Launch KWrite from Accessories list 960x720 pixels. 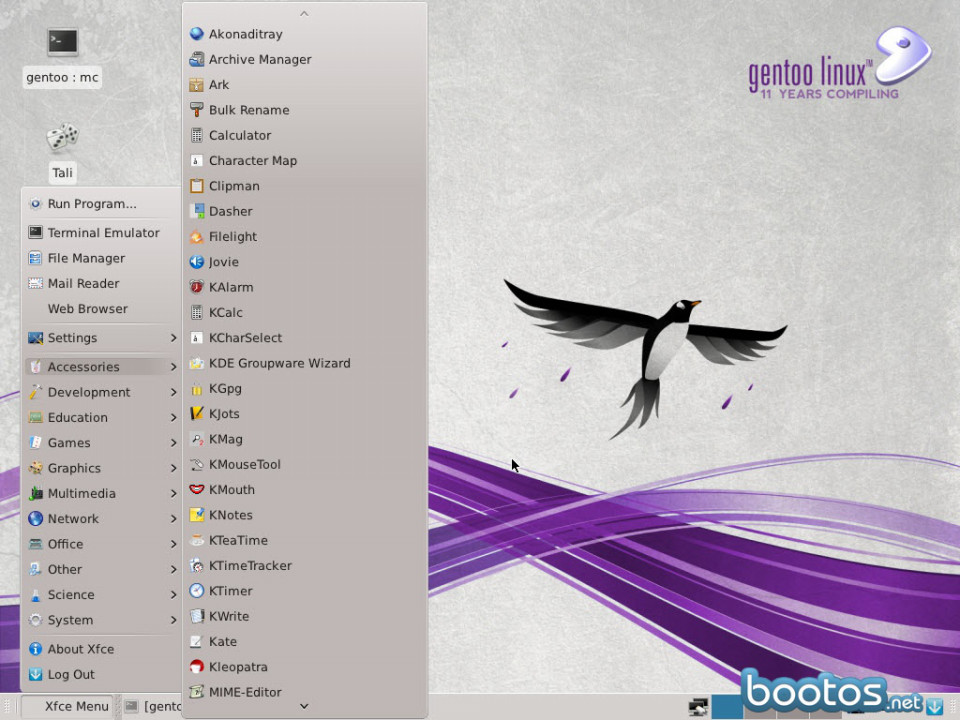coord(305,617)
